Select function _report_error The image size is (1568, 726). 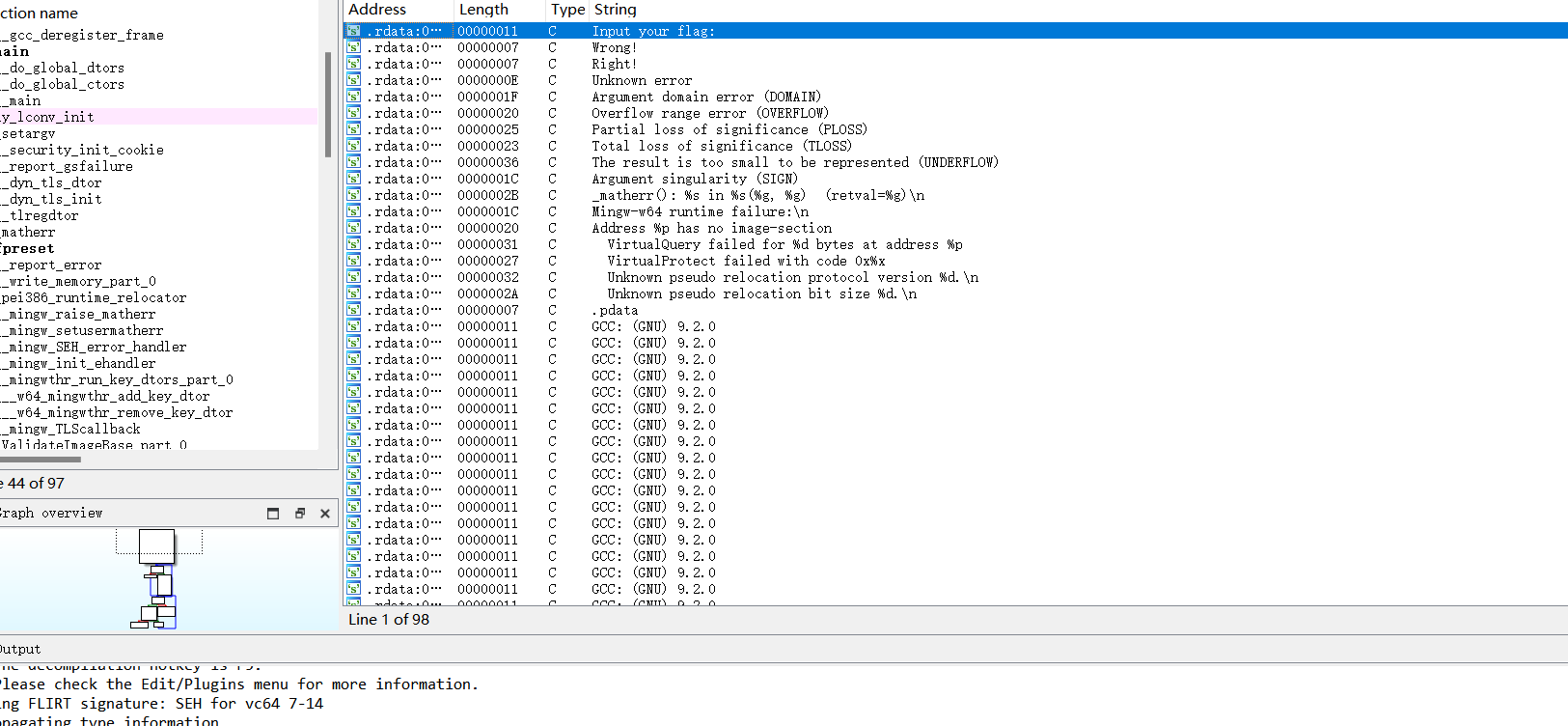pos(51,265)
